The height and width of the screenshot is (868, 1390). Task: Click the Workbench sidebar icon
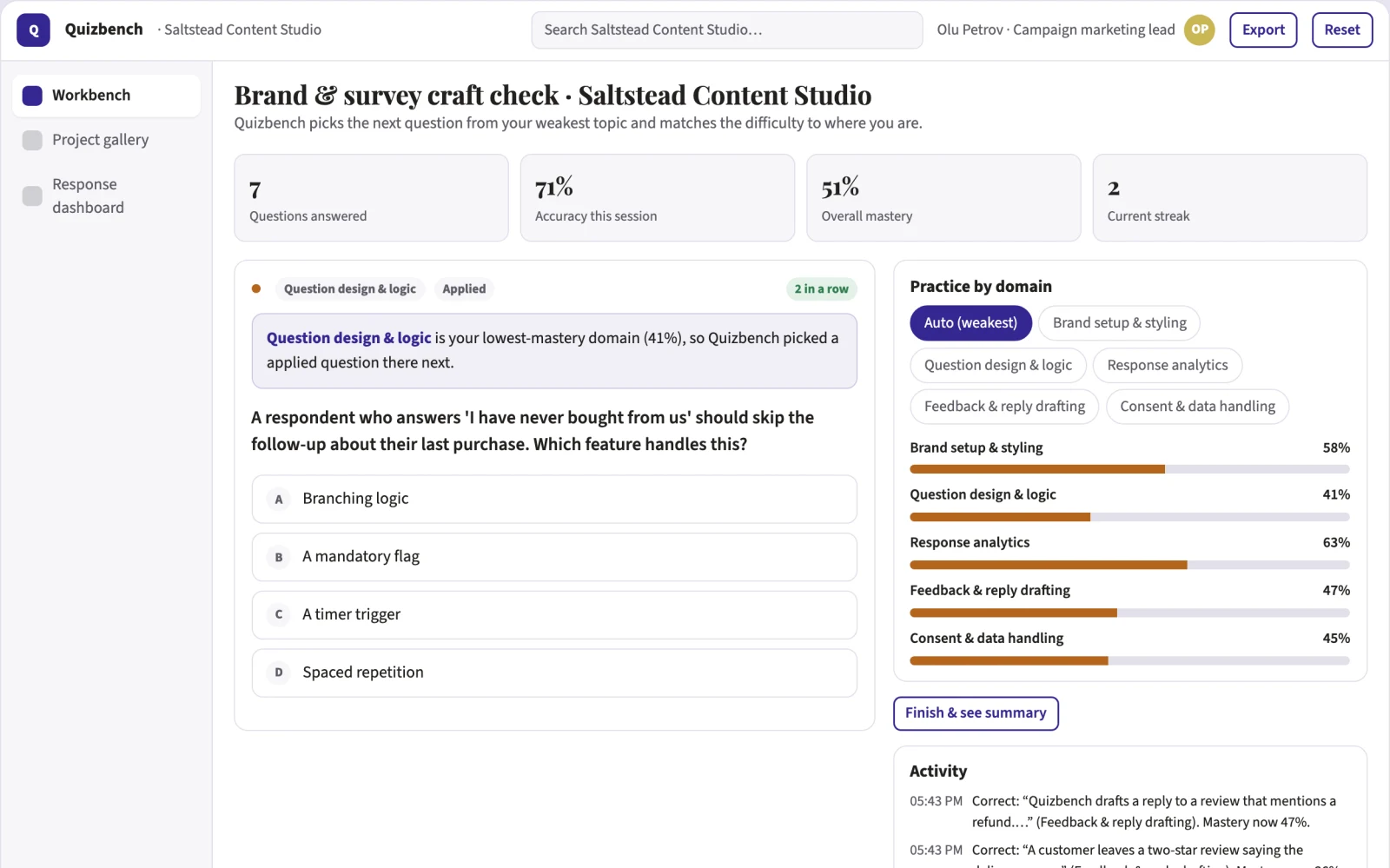(x=32, y=96)
